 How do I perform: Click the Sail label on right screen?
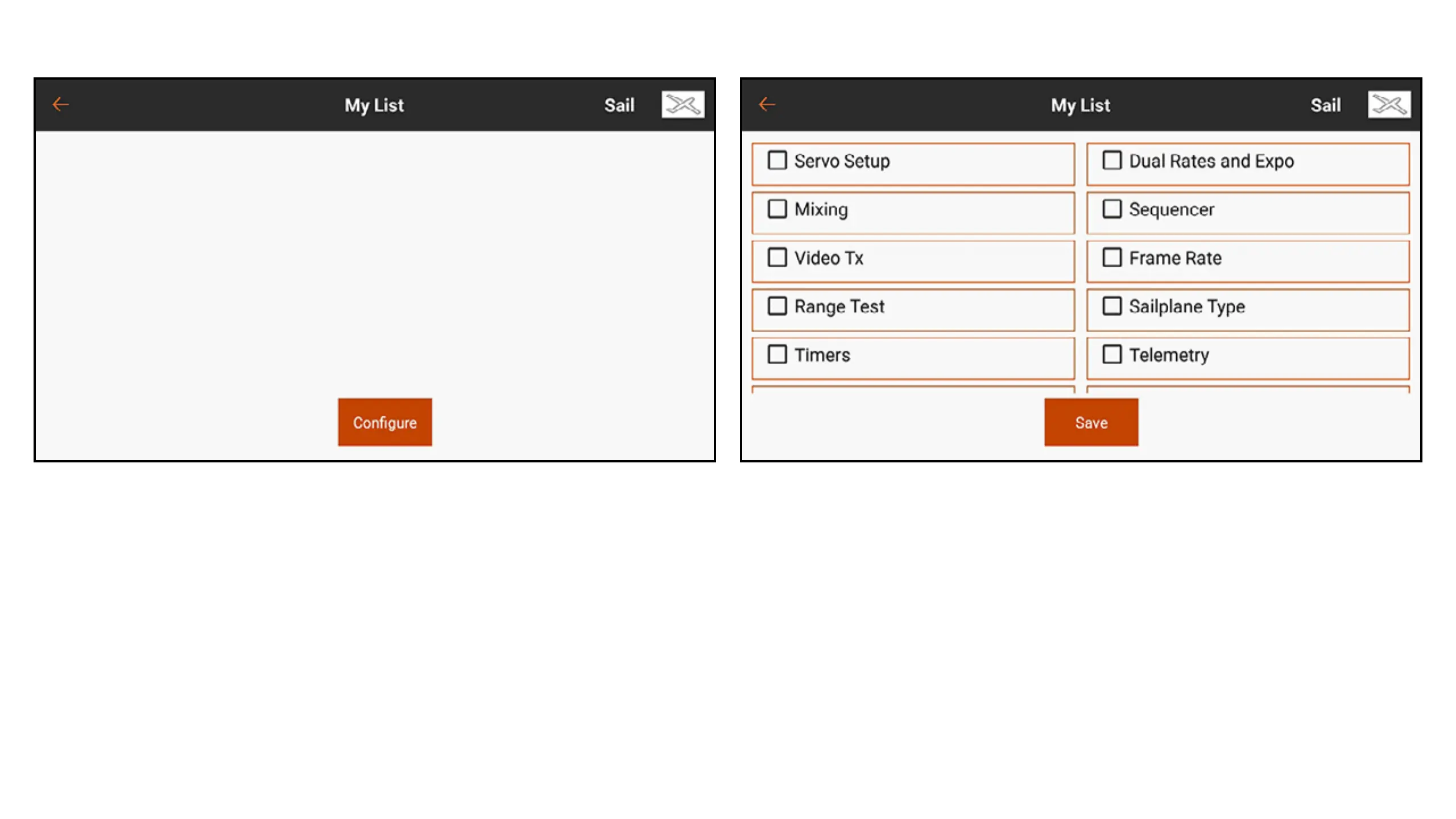point(1325,105)
